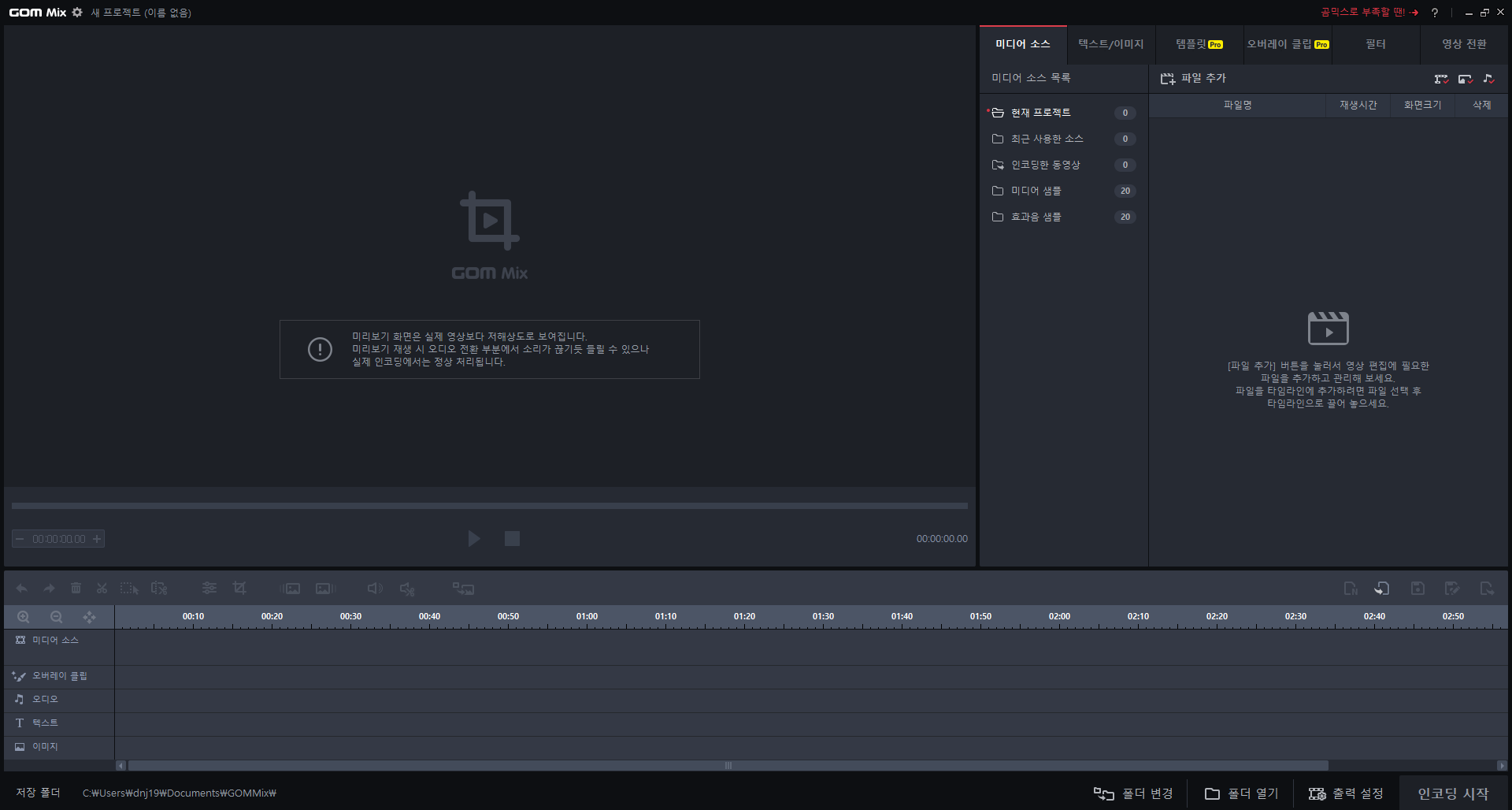
Task: Click the new project icon
Action: 1351,589
